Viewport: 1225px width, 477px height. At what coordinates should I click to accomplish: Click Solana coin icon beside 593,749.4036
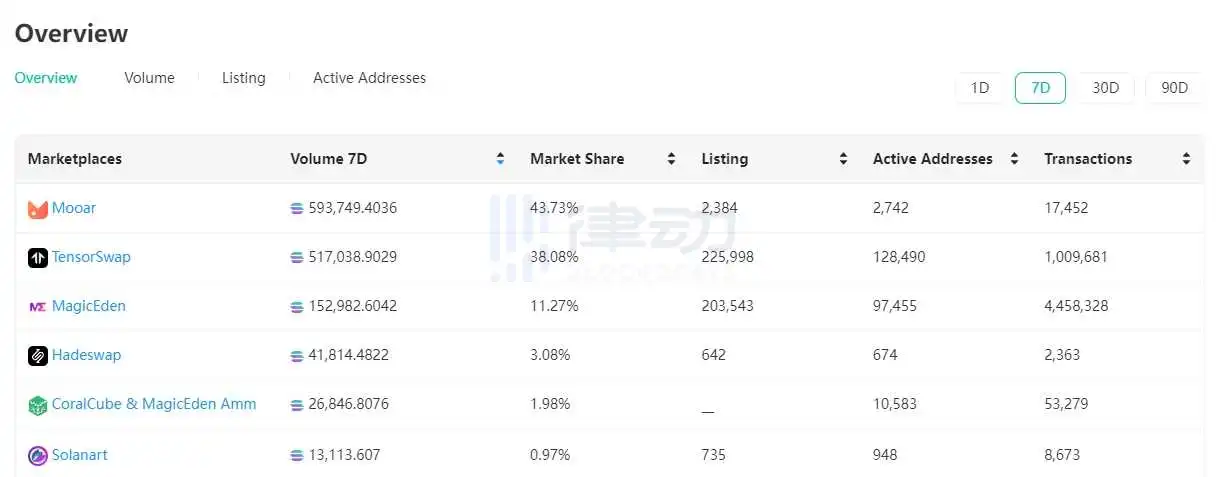[x=296, y=209]
